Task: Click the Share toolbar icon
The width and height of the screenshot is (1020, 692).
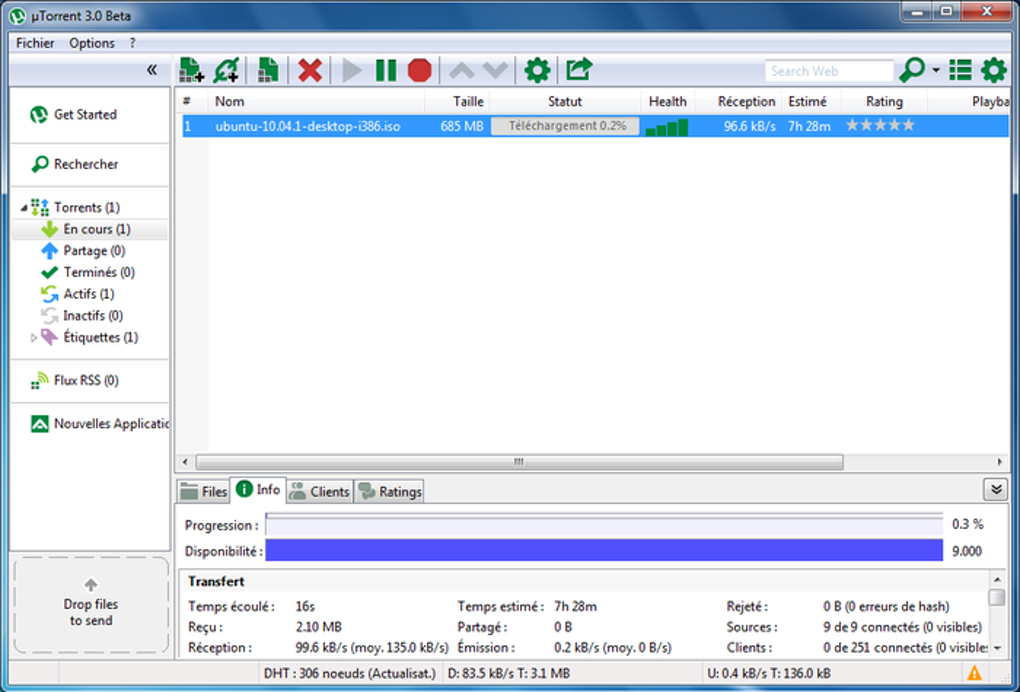Action: [x=579, y=69]
